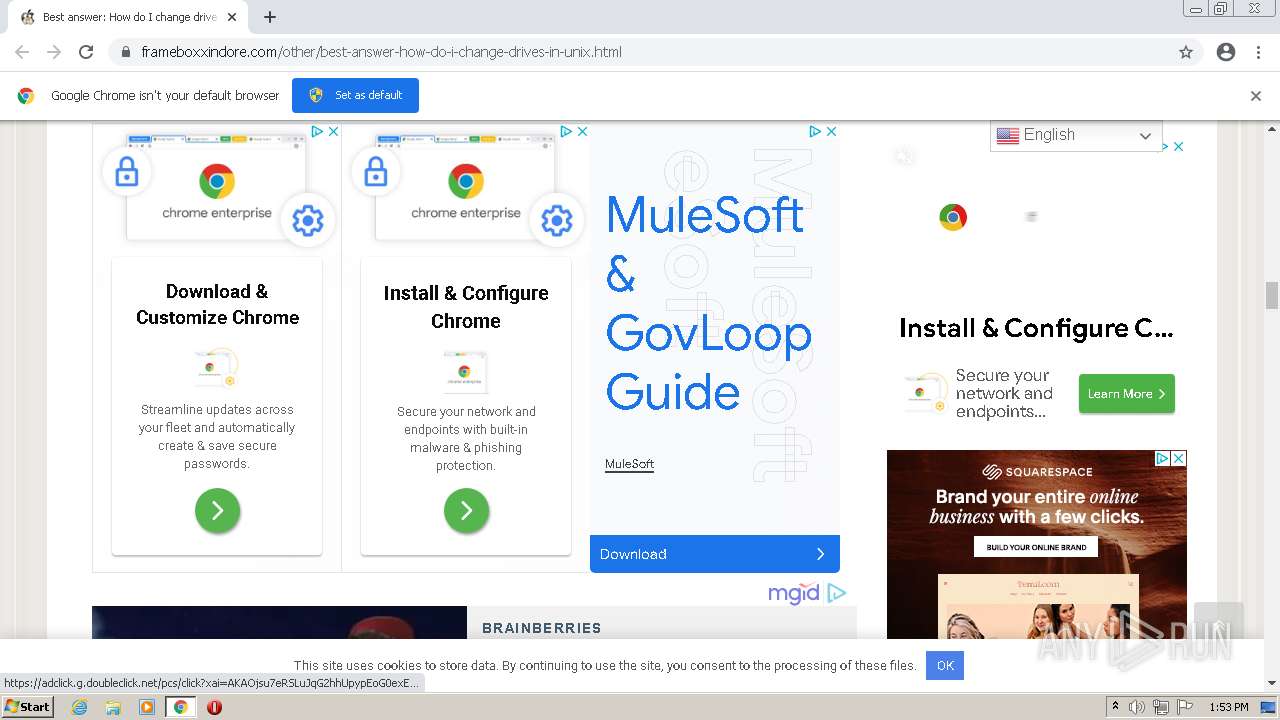
Task: Click AdChoices icon on Squarespace ad
Action: click(1163, 458)
